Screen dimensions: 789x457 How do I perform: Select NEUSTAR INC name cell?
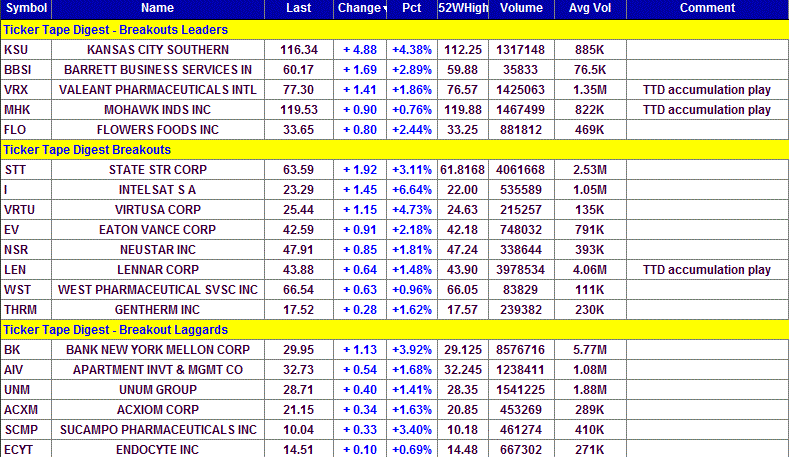[x=157, y=250]
